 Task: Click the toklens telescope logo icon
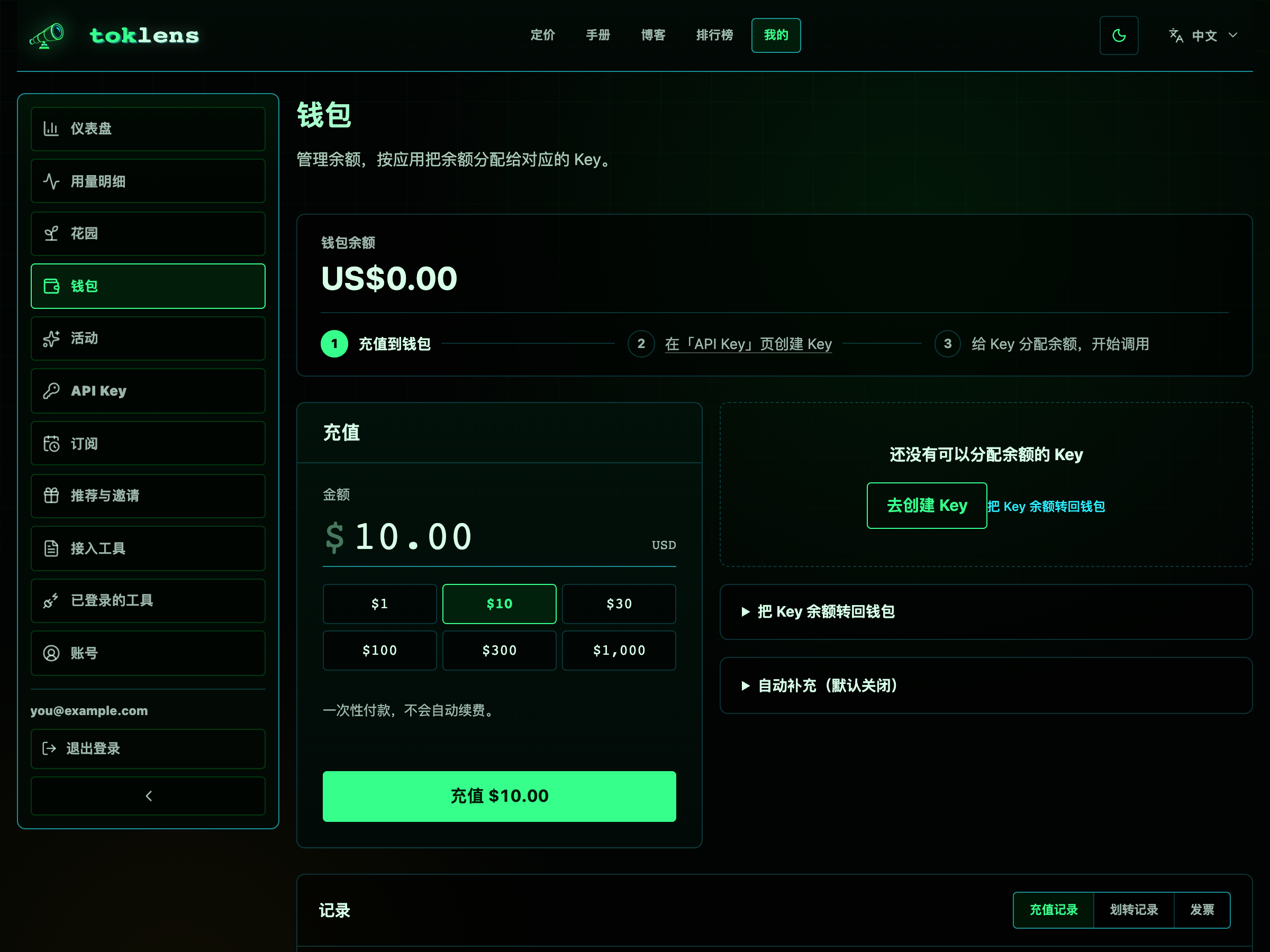[x=47, y=35]
